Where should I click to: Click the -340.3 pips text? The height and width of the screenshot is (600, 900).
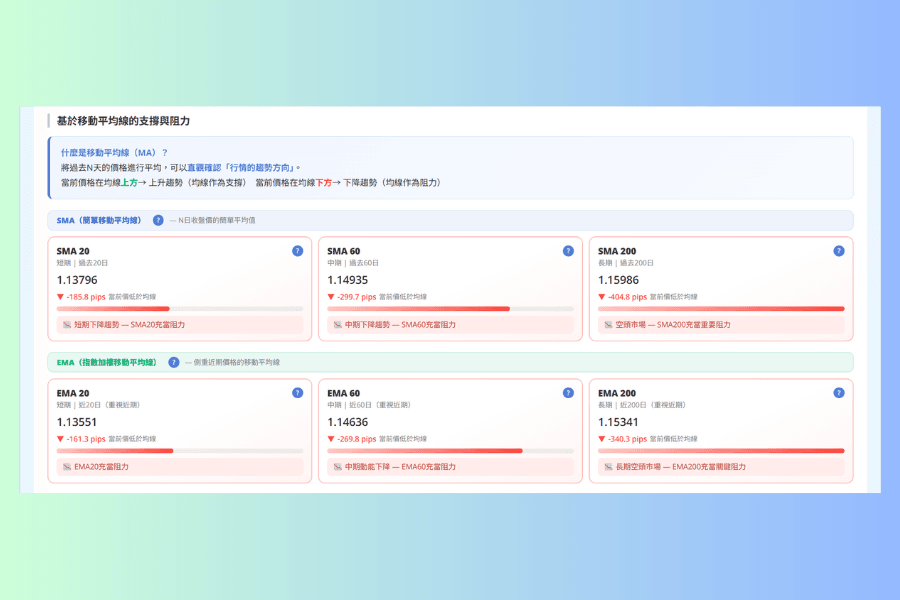coord(627,439)
